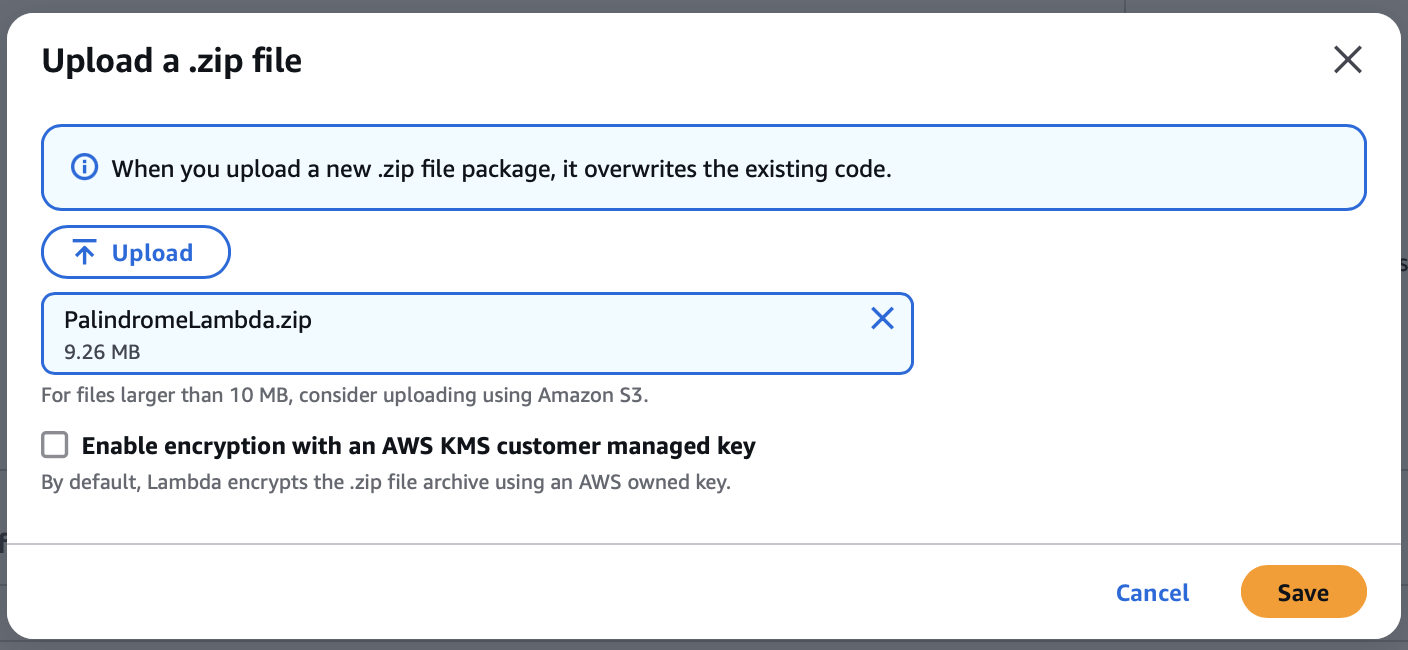The image size is (1408, 650).
Task: Cancel the zip file upload
Action: tap(1152, 593)
